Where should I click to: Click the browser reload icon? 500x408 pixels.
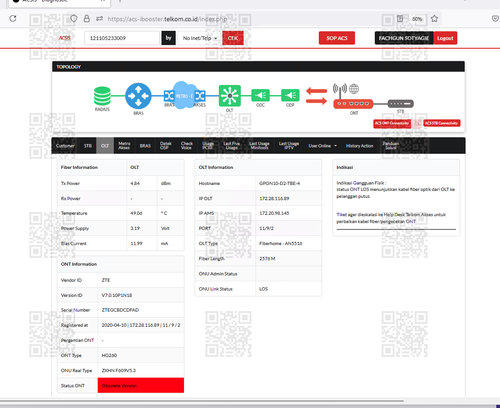[13, 19]
